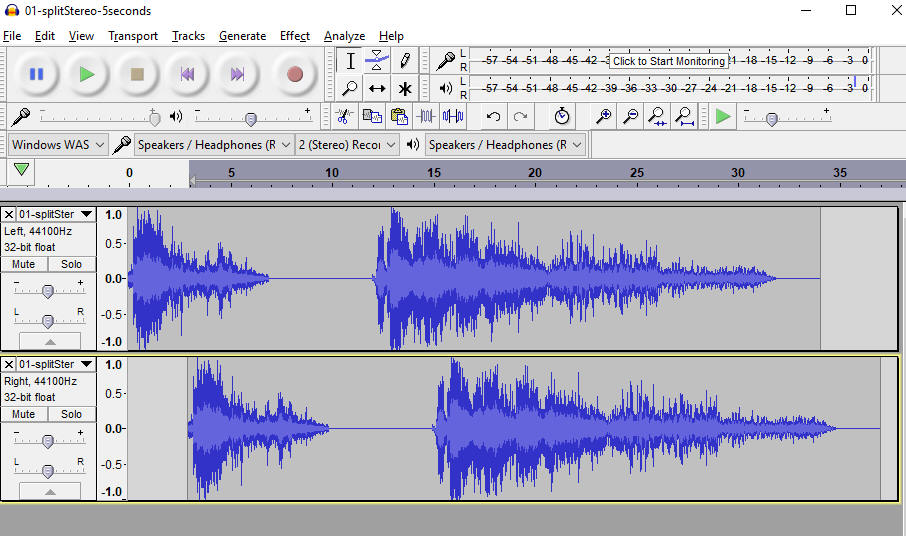Solo the Right channel track
Viewport: 906px width, 536px height.
[x=71, y=414]
